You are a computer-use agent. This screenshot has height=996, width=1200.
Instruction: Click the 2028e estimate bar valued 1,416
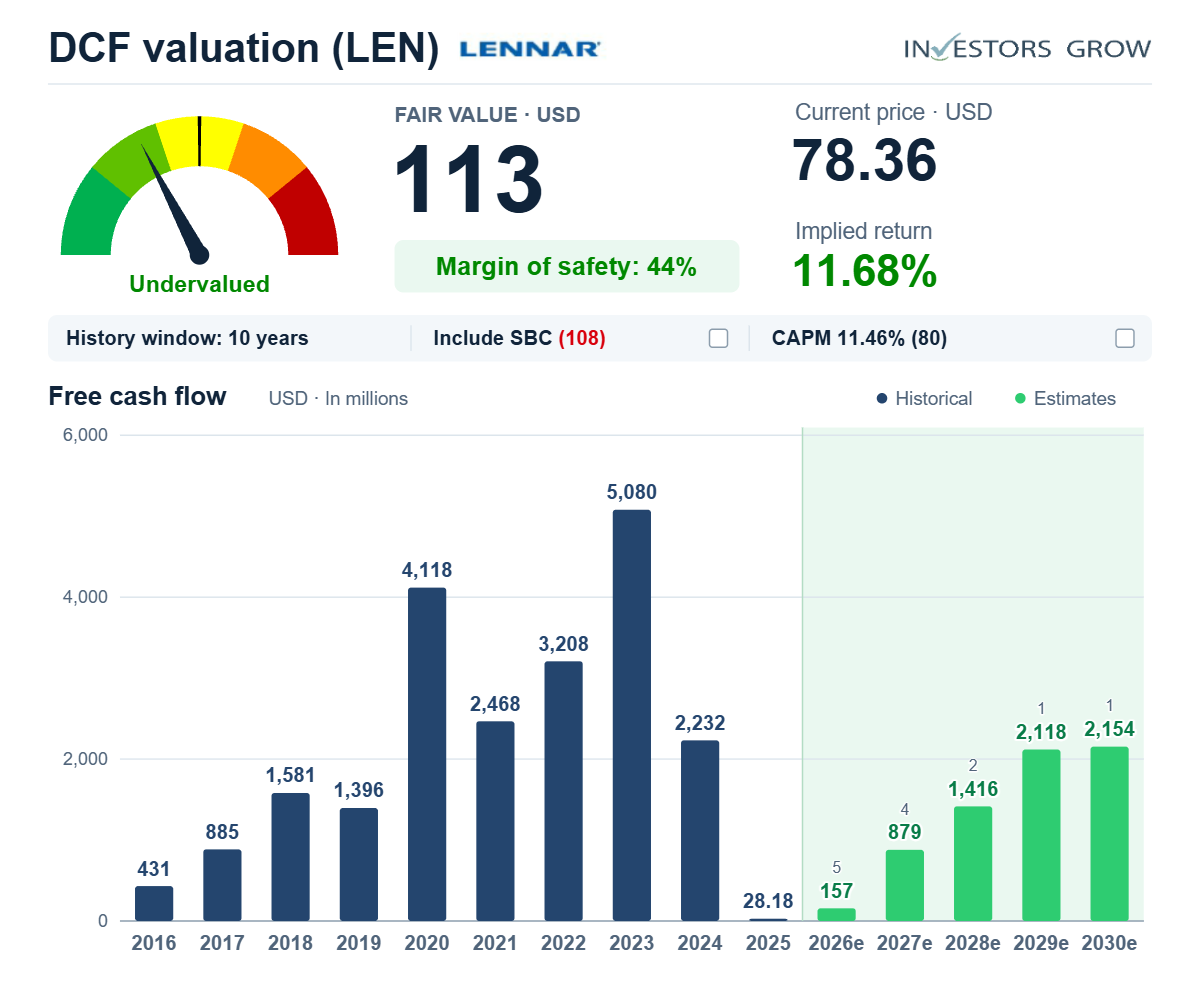972,864
